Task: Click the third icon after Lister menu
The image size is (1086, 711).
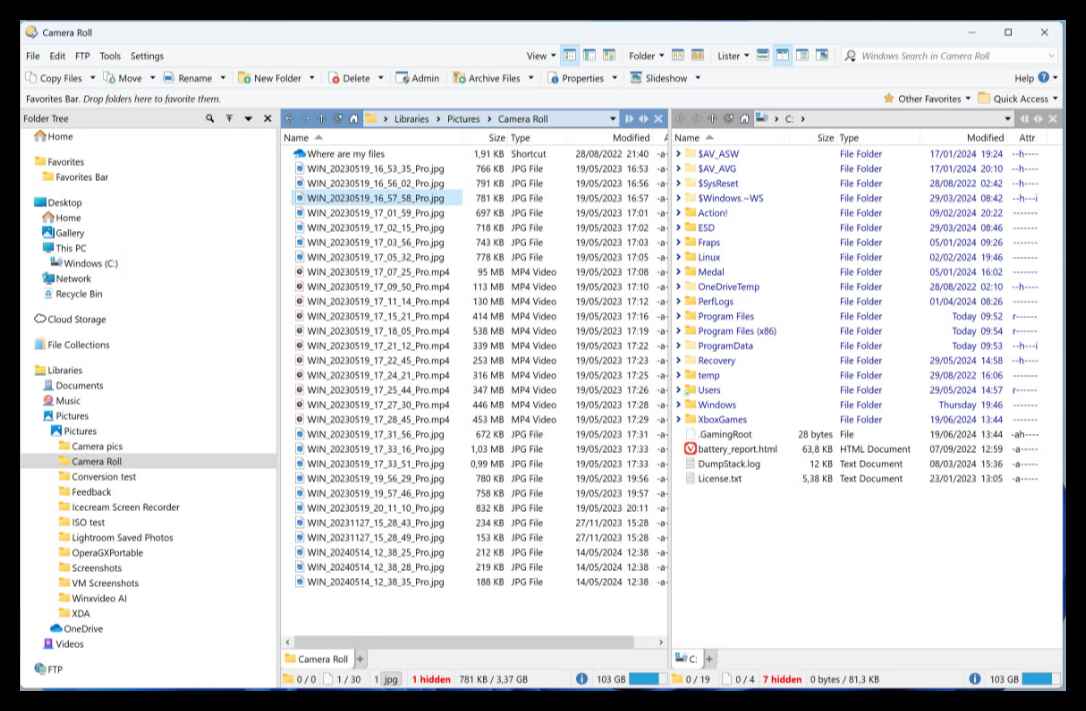Action: (802, 55)
